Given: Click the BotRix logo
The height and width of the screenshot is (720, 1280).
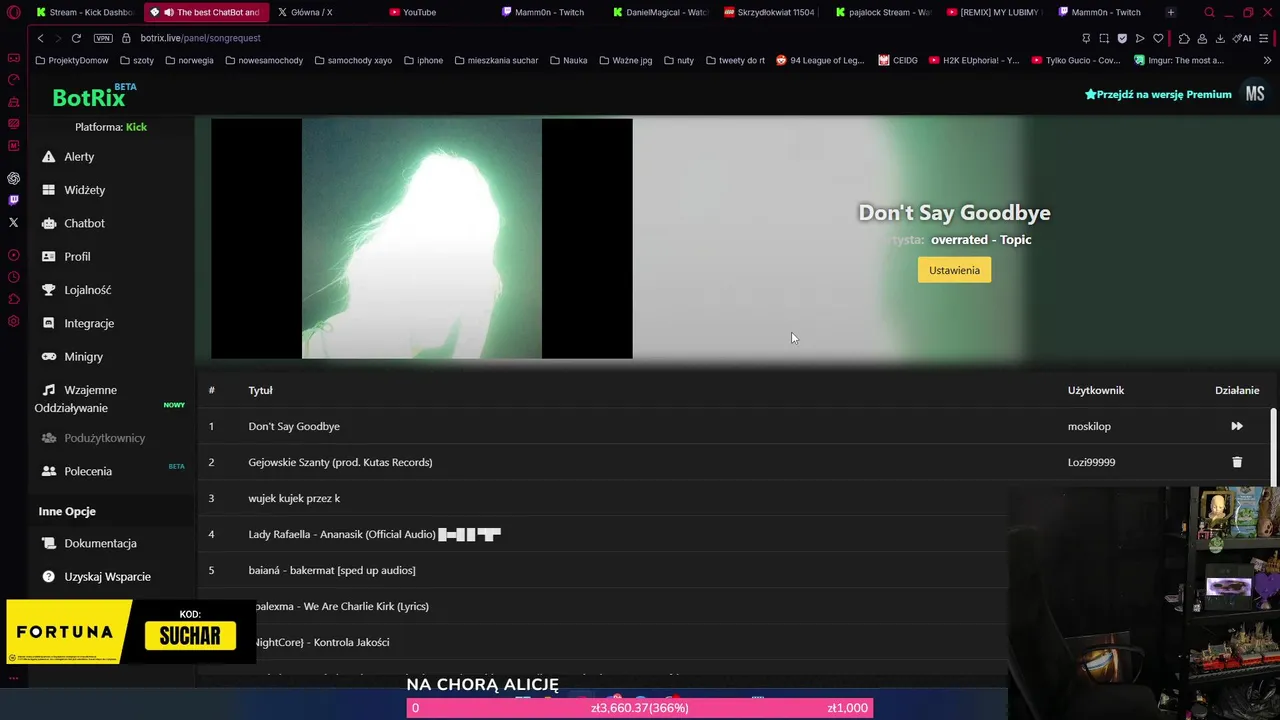Looking at the screenshot, I should pyautogui.click(x=94, y=96).
